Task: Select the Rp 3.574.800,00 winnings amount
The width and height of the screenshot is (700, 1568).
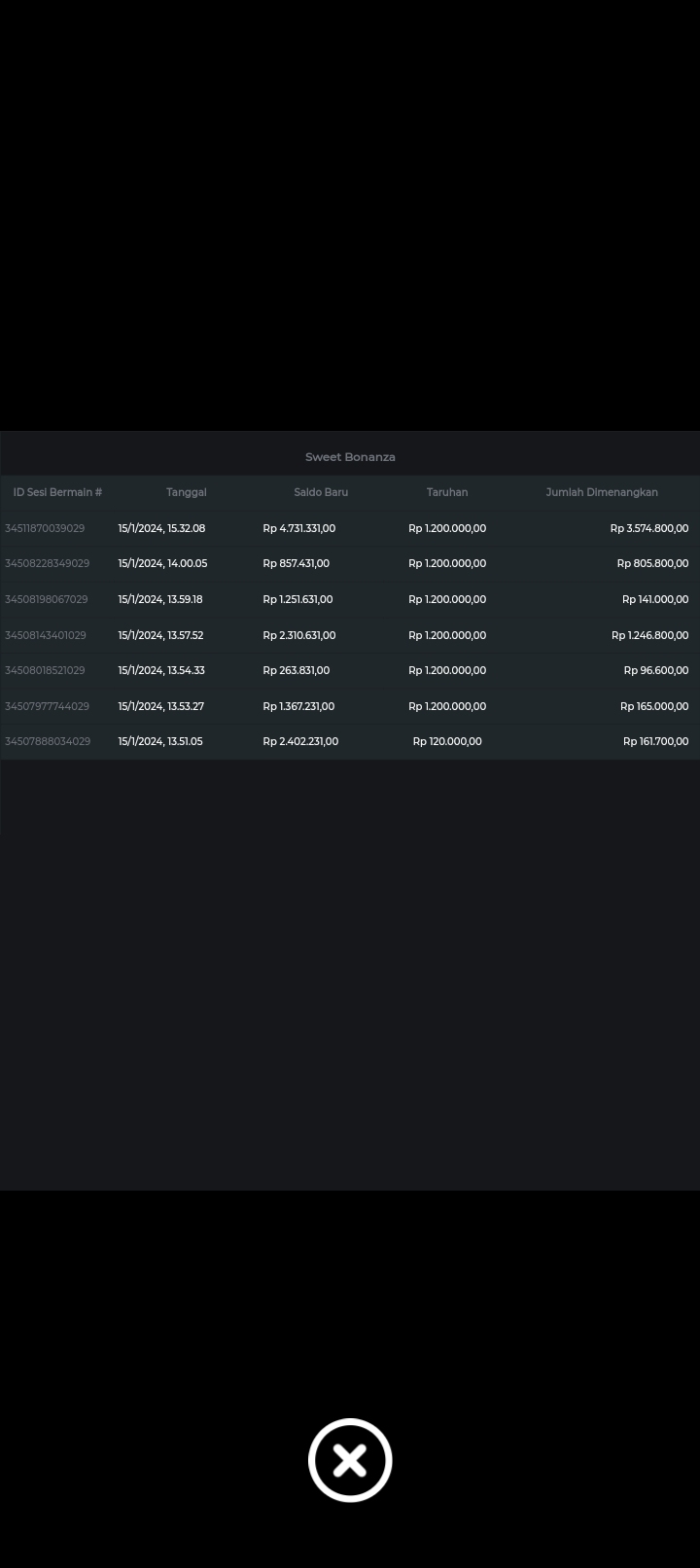Action: [648, 528]
